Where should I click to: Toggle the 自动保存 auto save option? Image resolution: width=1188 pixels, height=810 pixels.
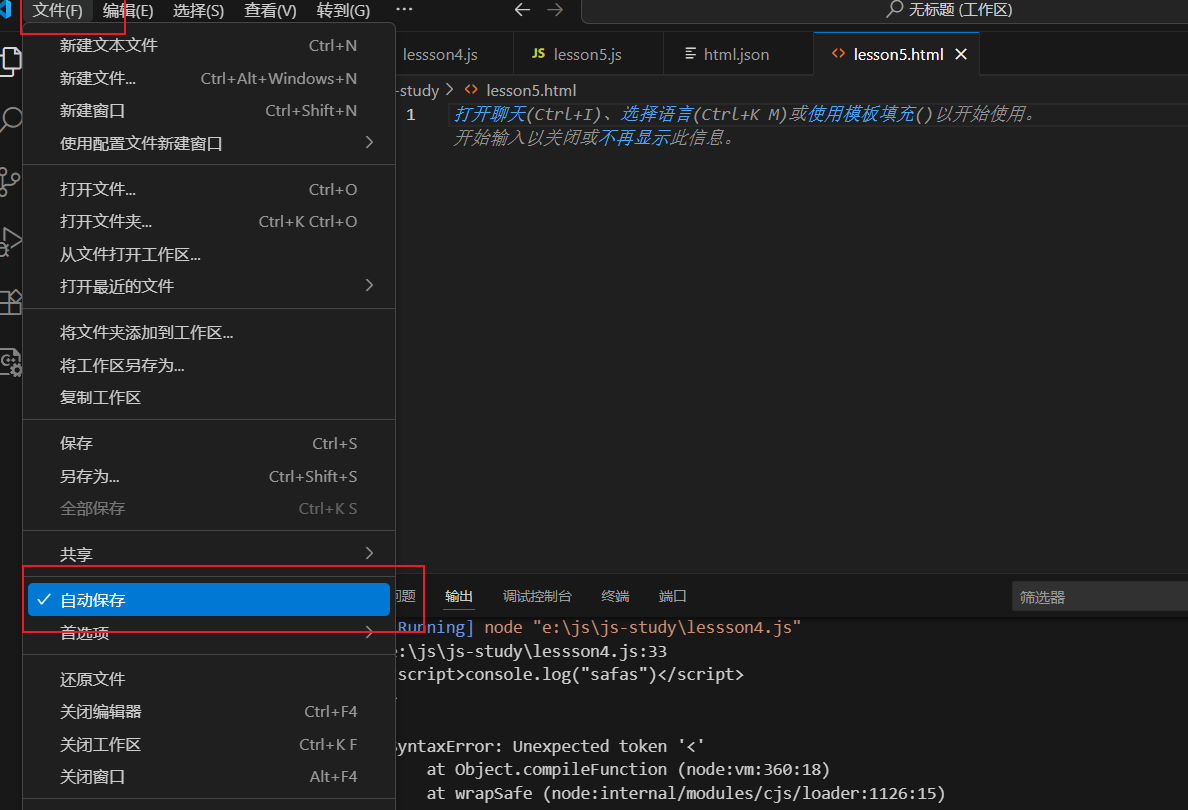pos(209,599)
